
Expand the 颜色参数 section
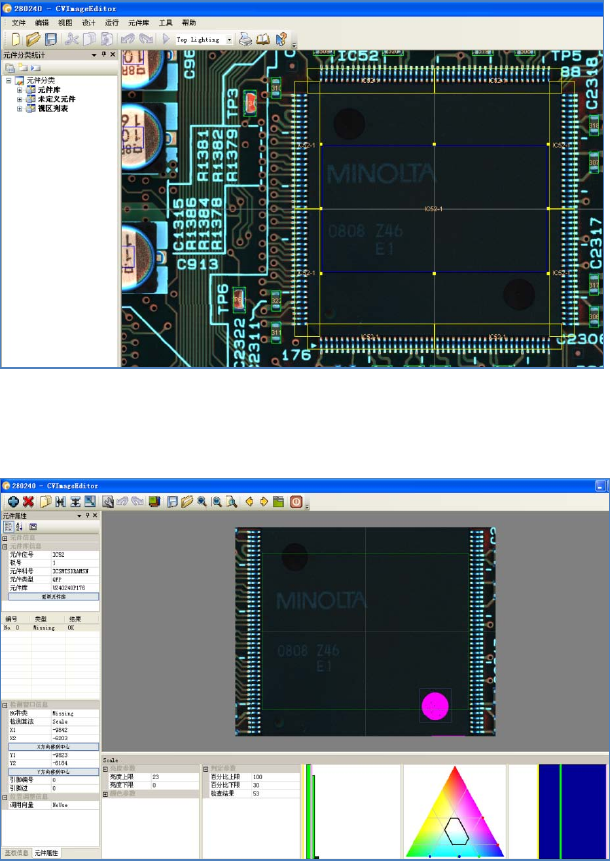pos(105,794)
